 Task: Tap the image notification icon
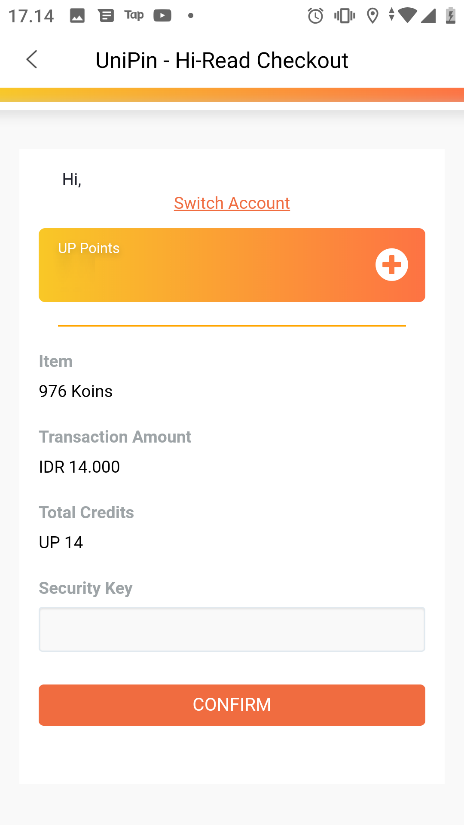pyautogui.click(x=77, y=16)
